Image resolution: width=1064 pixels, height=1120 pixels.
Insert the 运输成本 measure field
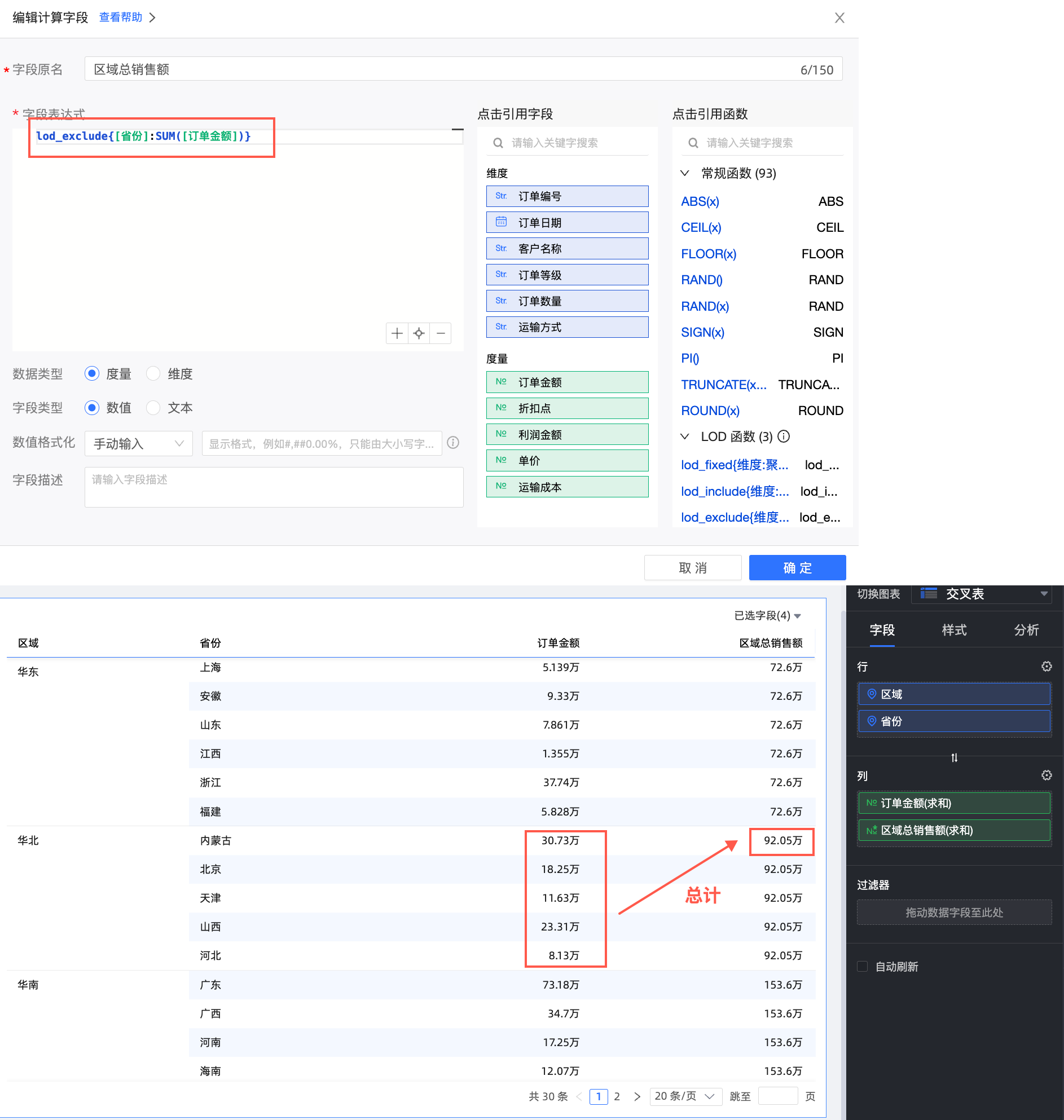[x=568, y=487]
